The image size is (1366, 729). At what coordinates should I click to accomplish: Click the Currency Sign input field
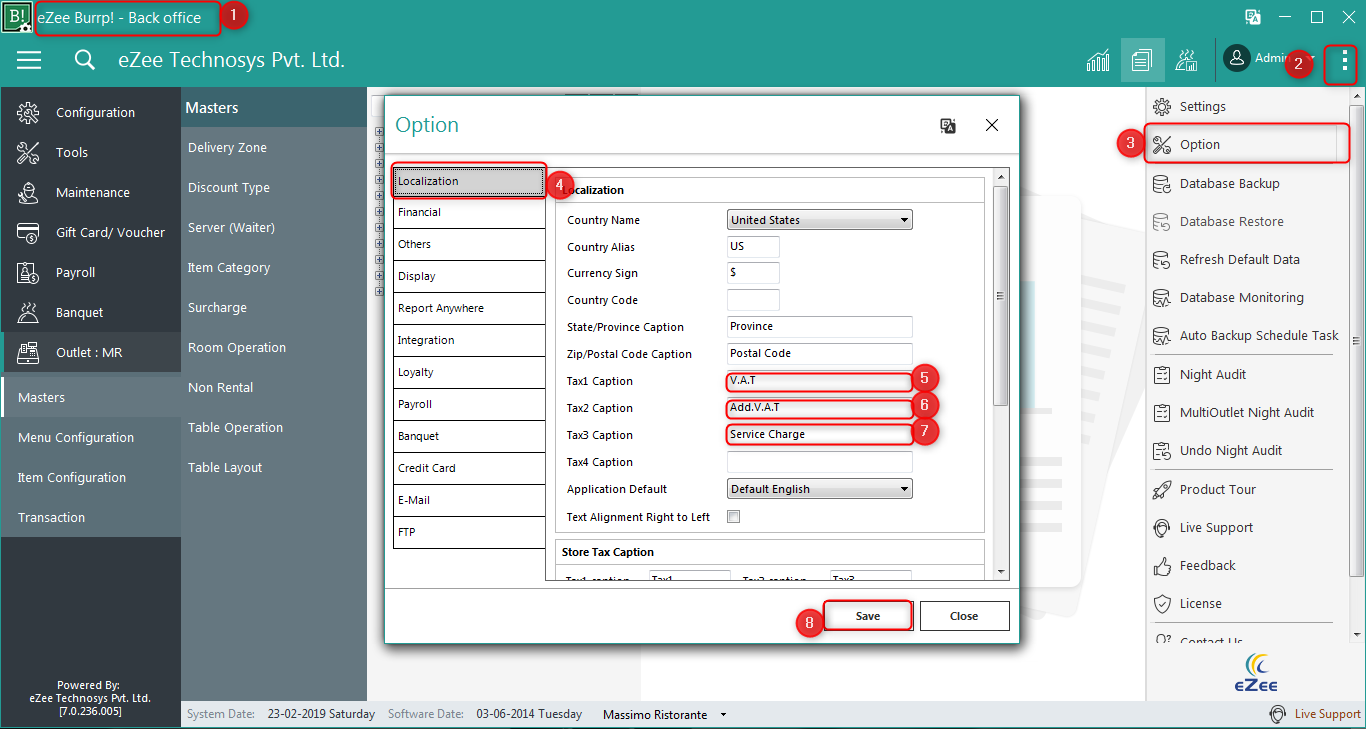point(753,273)
